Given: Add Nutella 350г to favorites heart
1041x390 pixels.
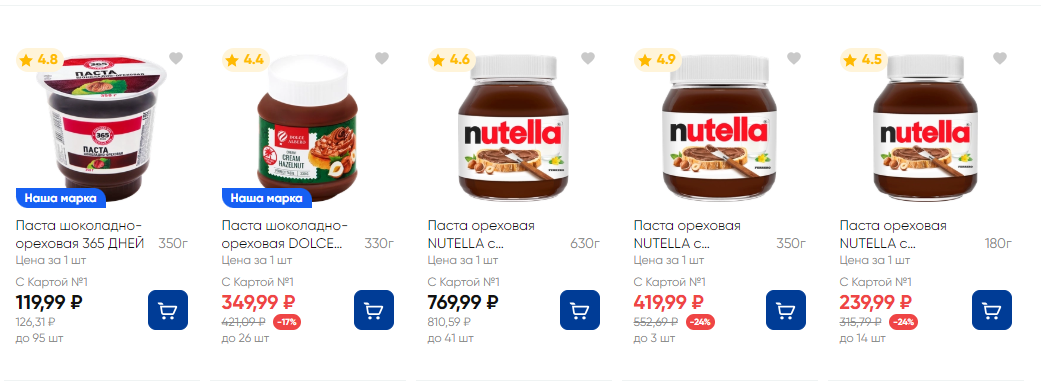Looking at the screenshot, I should click(x=794, y=58).
